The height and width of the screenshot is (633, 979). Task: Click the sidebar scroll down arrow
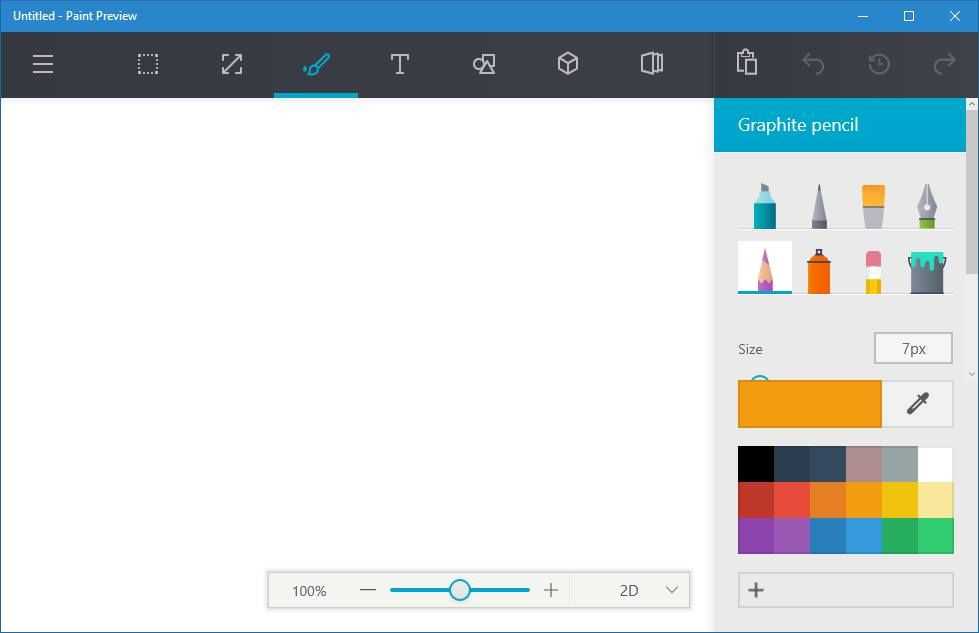pyautogui.click(x=971, y=374)
